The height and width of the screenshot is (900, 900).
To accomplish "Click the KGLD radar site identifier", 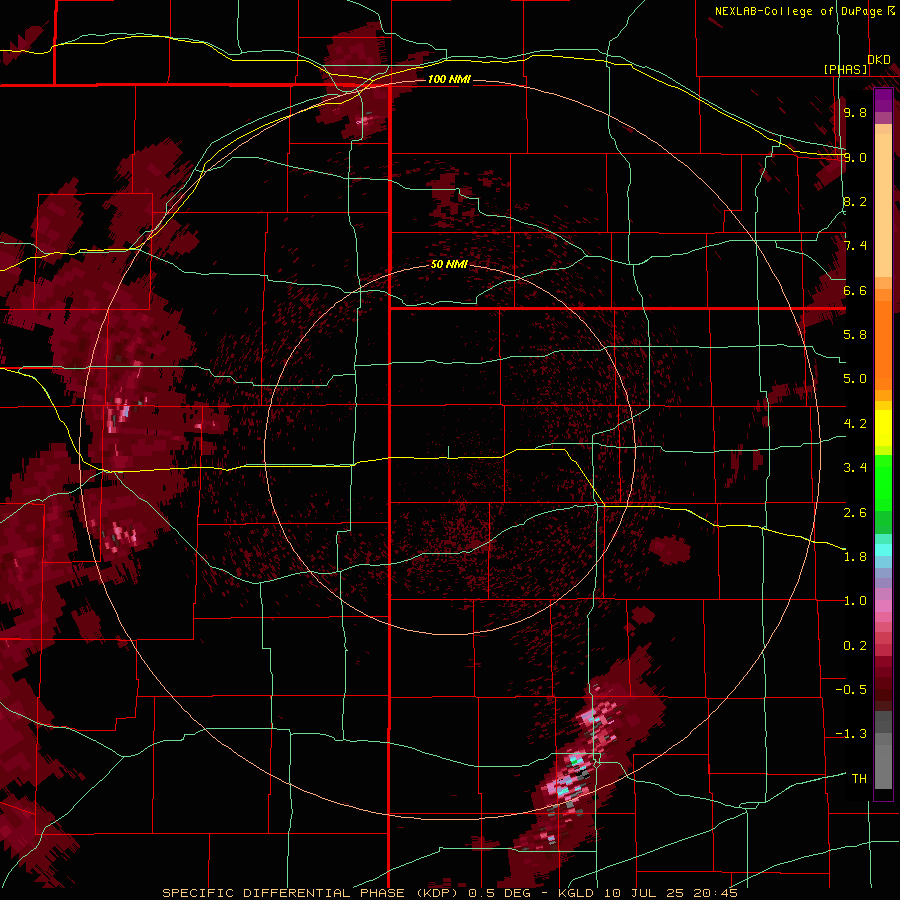I will (577, 893).
